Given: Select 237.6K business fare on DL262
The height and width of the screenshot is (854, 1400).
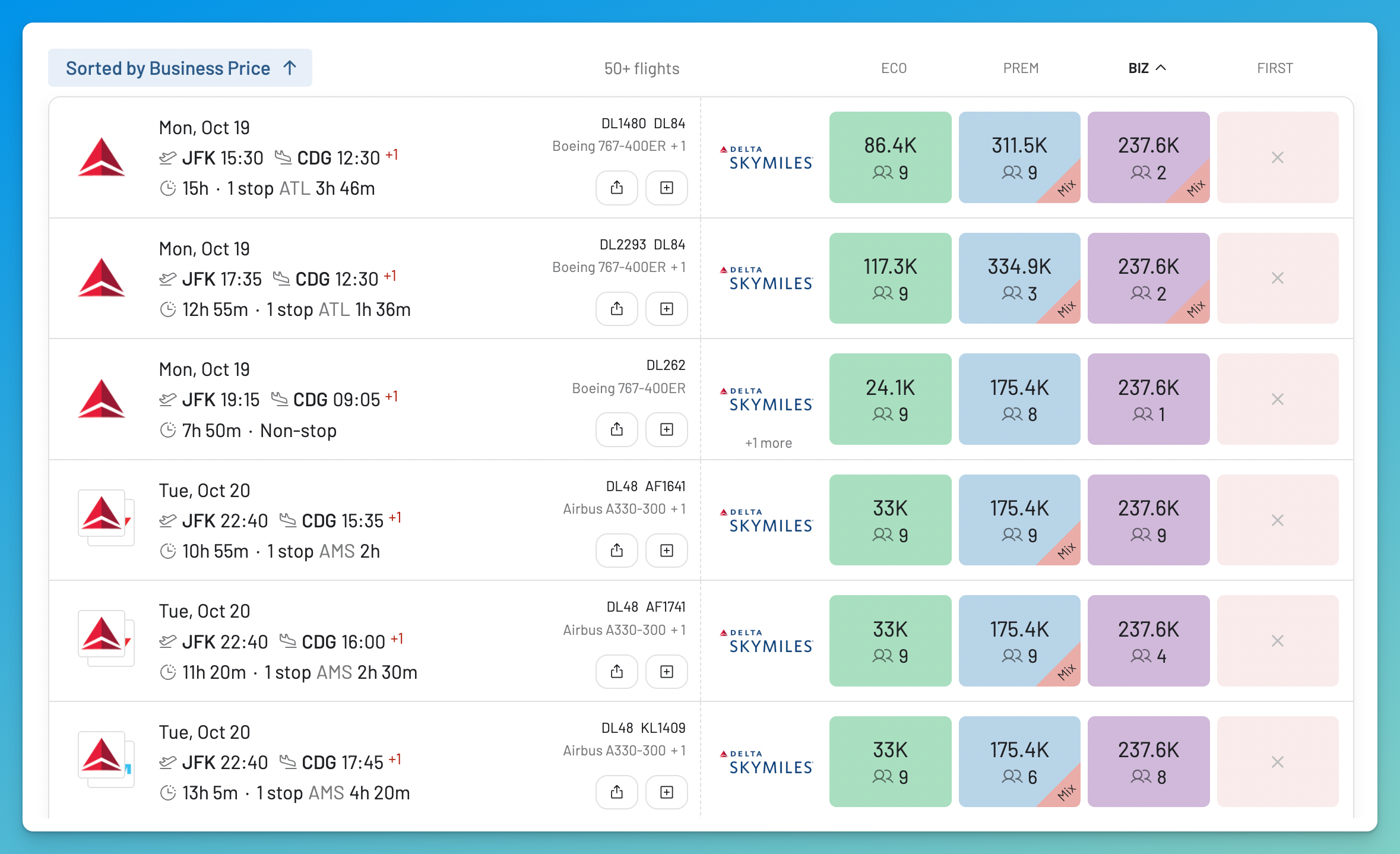Looking at the screenshot, I should click(1148, 399).
